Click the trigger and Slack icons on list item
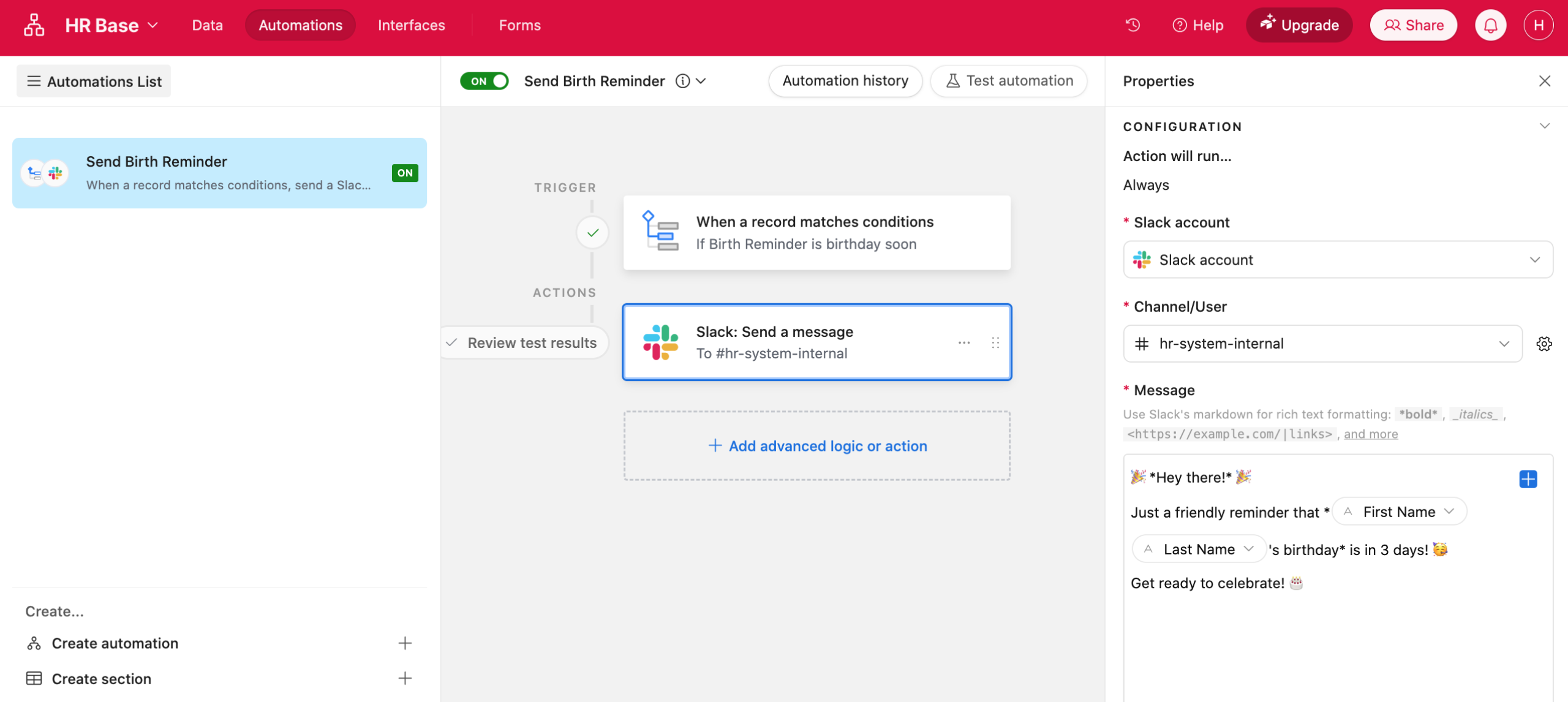Image resolution: width=1568 pixels, height=702 pixels. pyautogui.click(x=45, y=173)
